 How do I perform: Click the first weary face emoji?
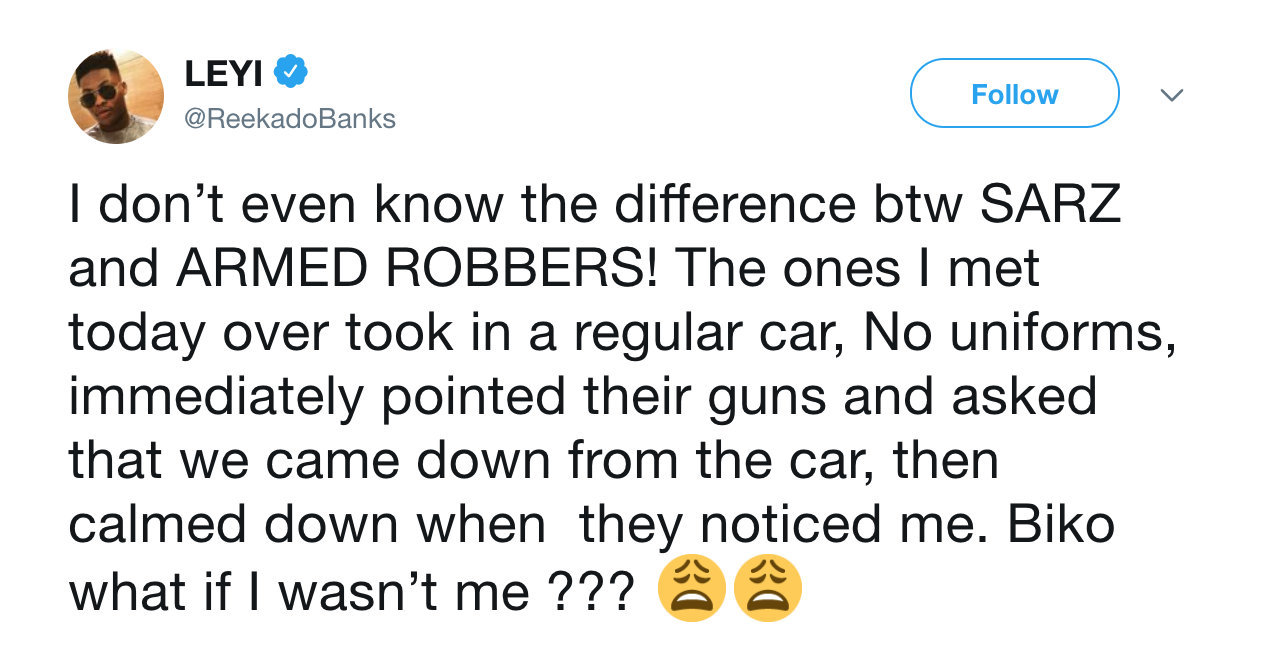pos(691,589)
